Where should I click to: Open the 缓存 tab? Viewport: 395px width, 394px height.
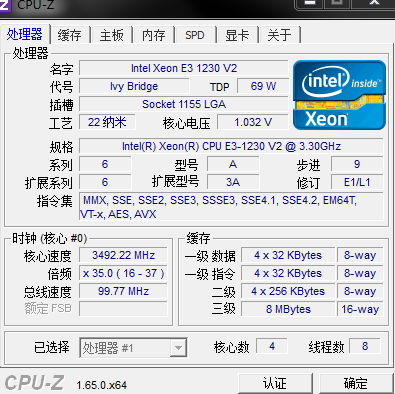[70, 35]
